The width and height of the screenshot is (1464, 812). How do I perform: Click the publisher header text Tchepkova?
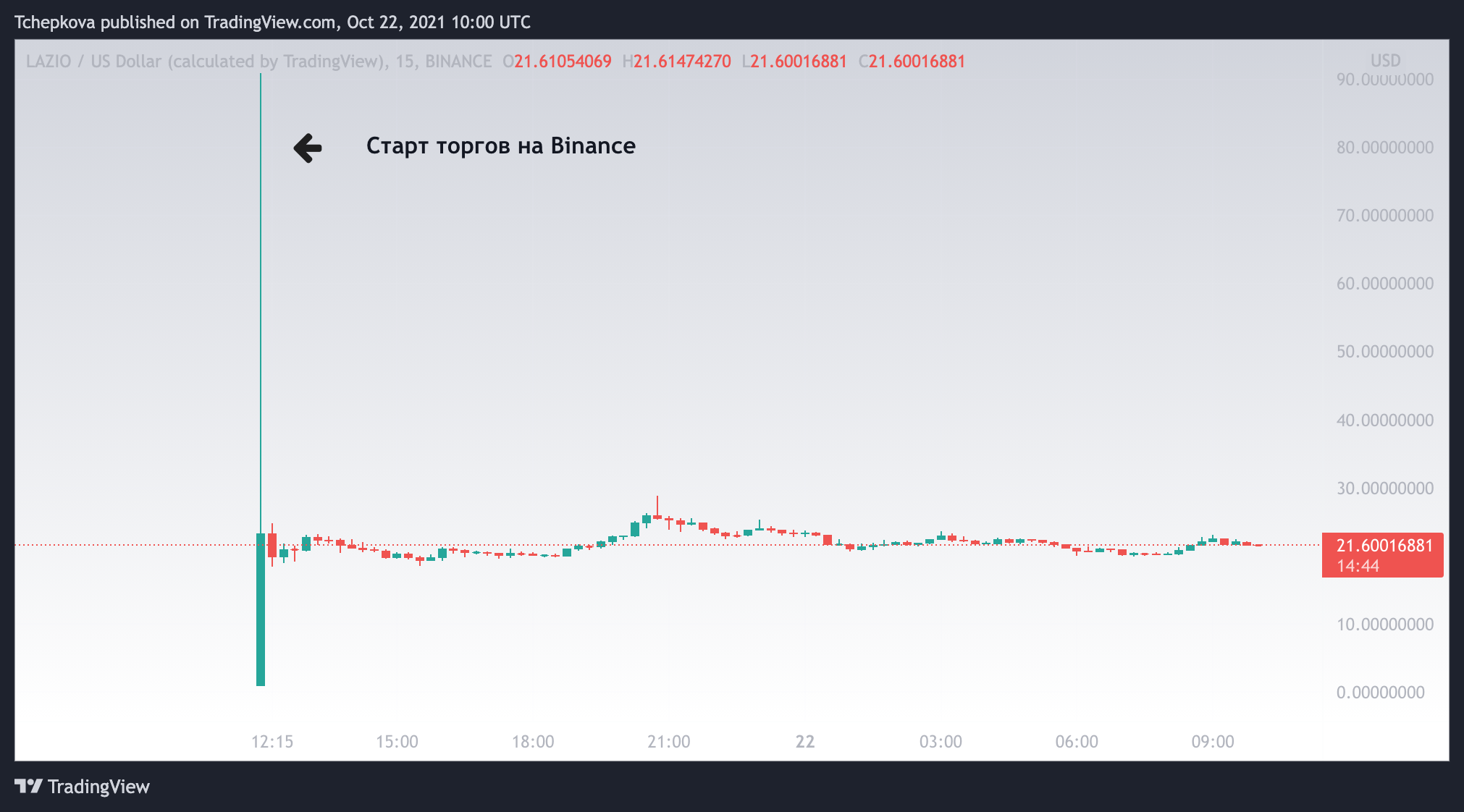tap(55, 22)
